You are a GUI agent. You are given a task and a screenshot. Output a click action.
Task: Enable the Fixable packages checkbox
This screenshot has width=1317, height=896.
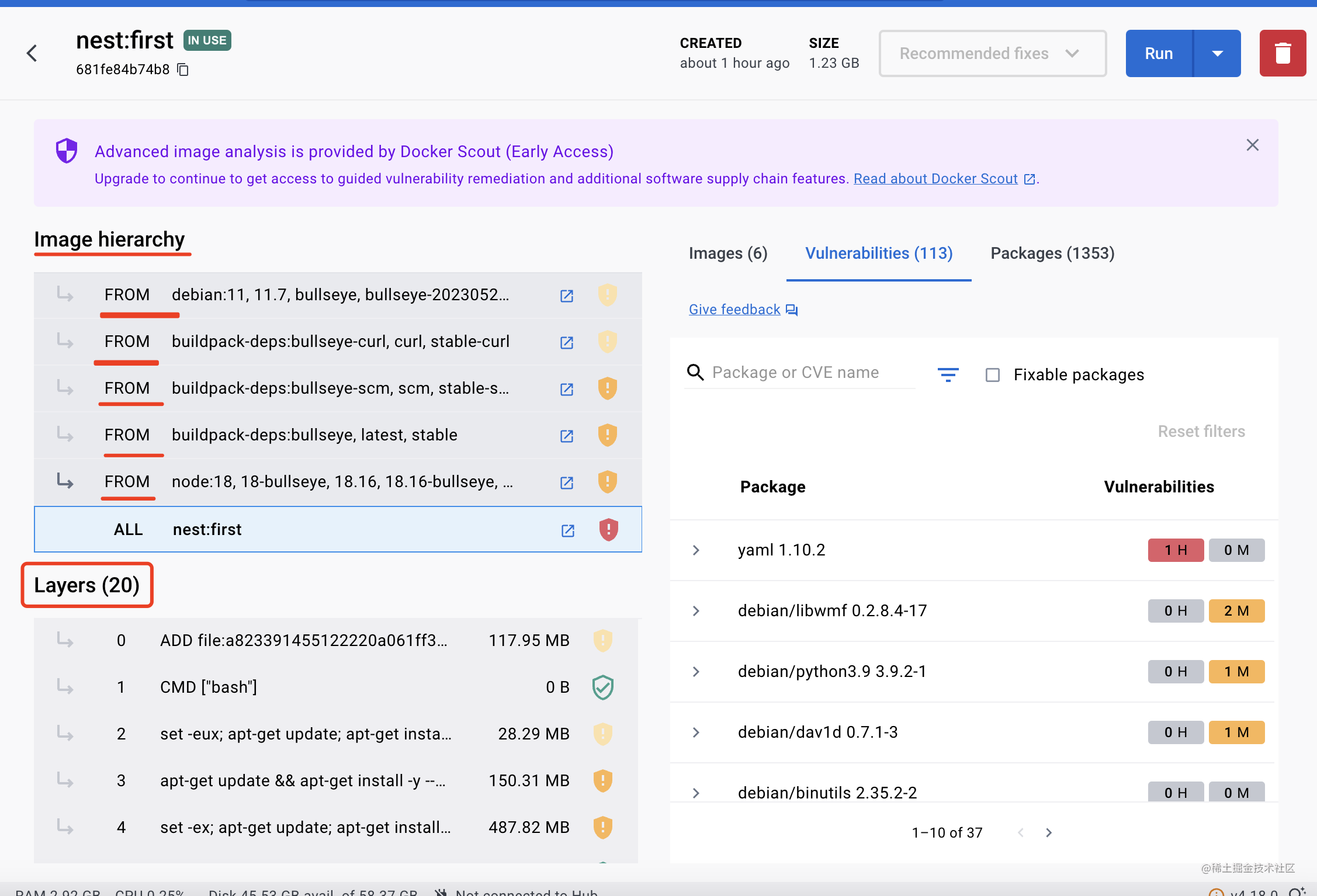[992, 375]
